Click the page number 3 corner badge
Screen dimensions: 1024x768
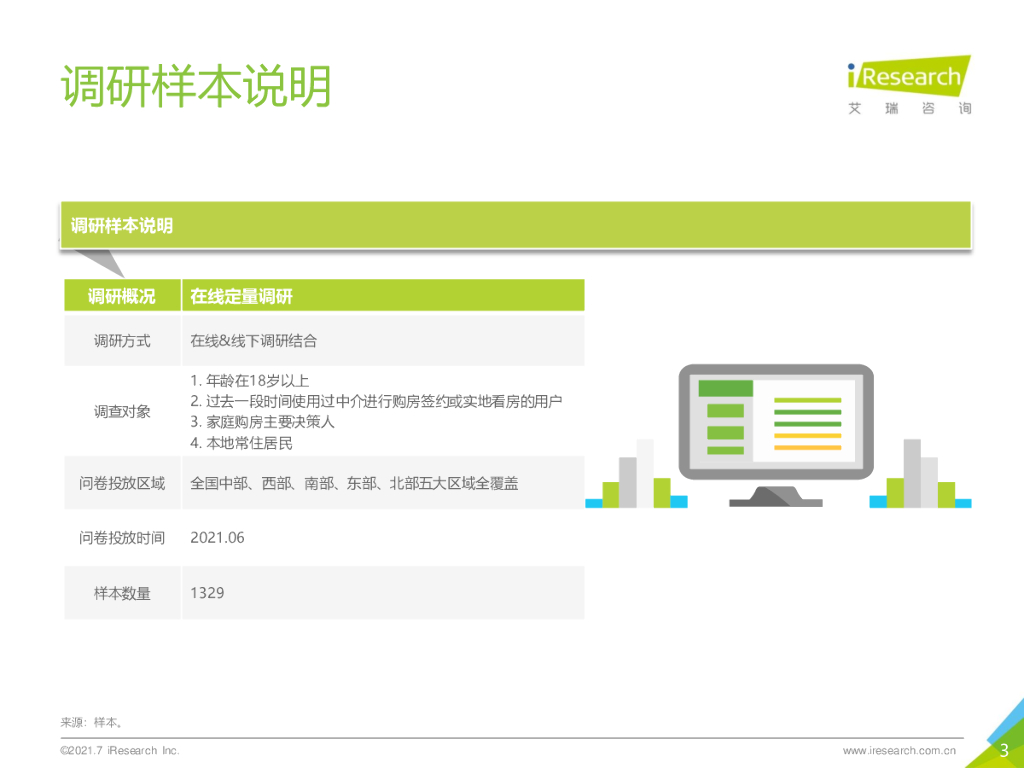coord(1004,750)
